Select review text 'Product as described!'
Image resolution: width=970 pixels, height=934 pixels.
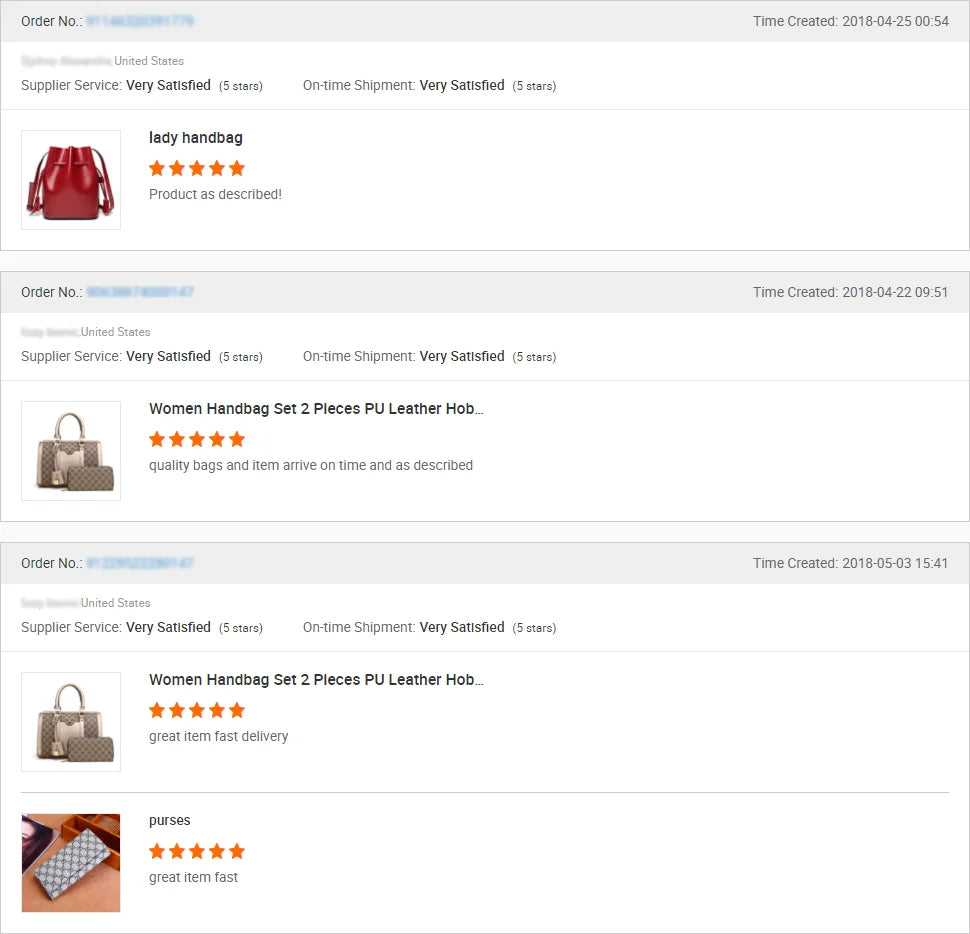coord(215,194)
